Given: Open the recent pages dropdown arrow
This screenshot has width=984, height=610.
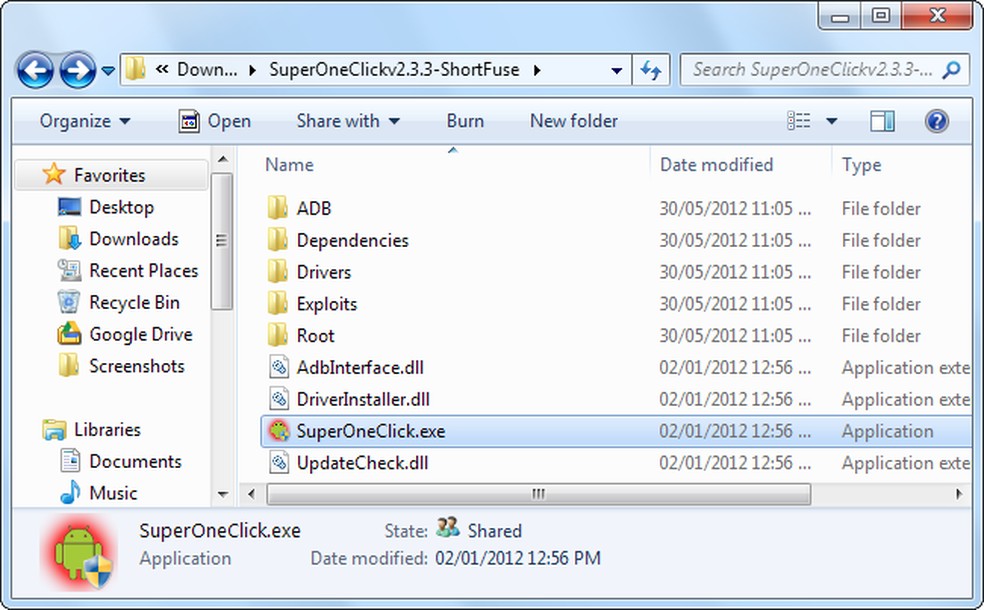Looking at the screenshot, I should point(108,71).
